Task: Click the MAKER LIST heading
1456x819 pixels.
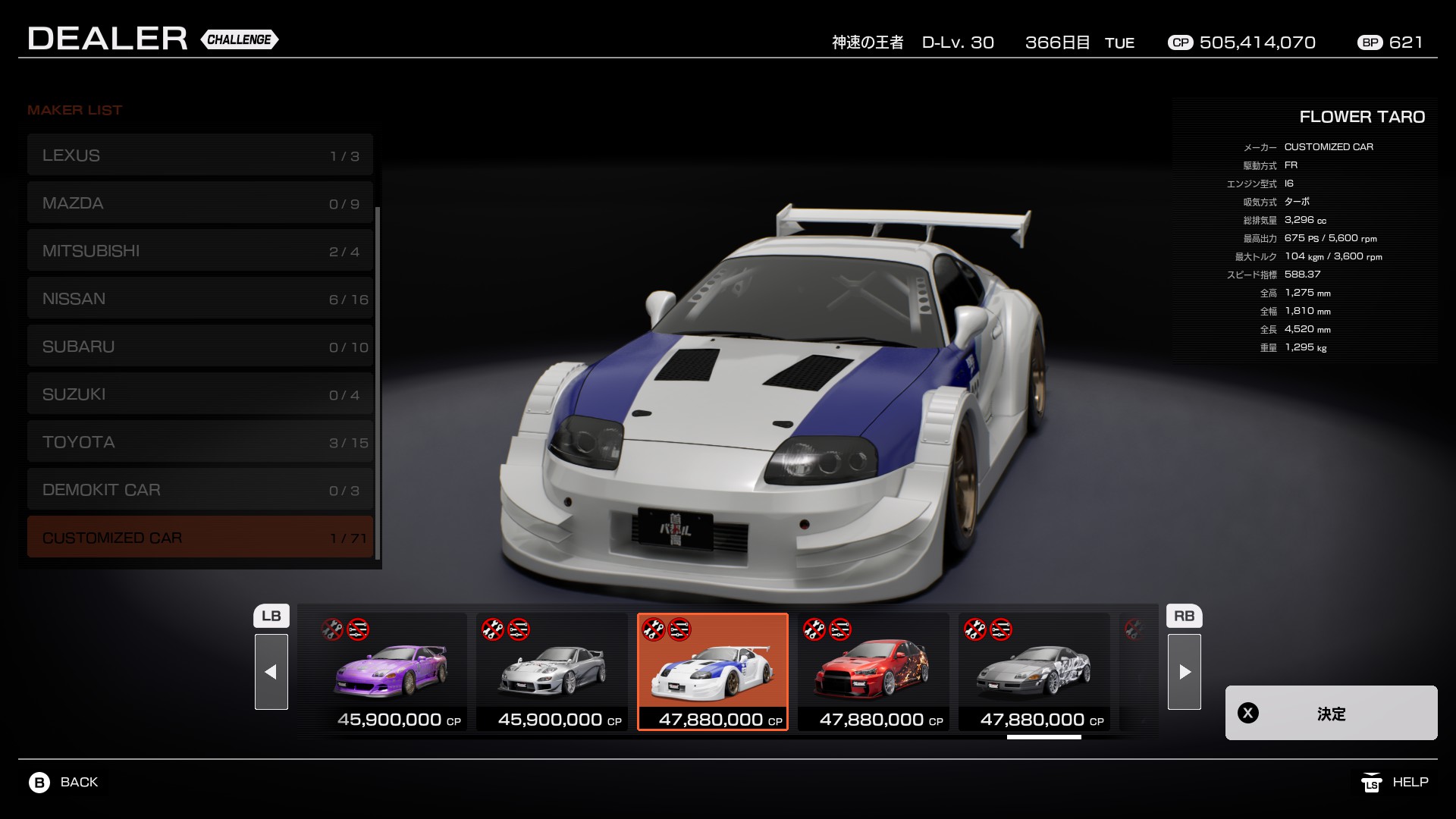Action: point(74,110)
